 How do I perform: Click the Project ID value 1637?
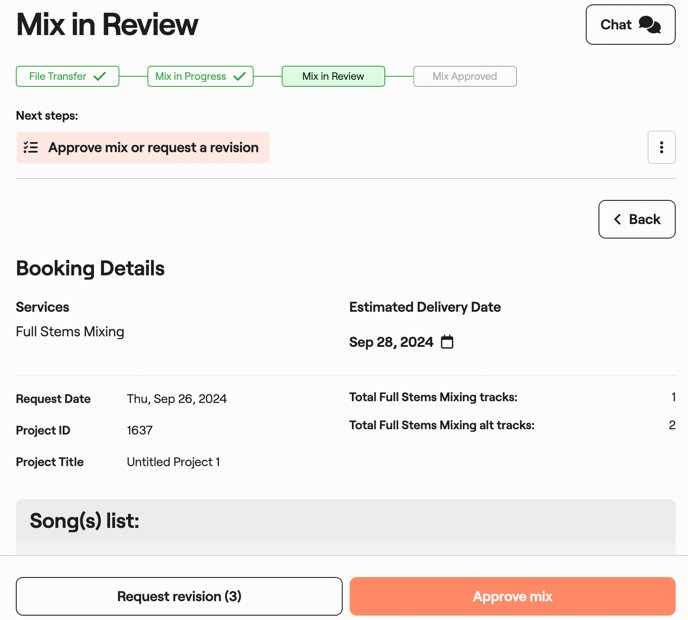tap(139, 430)
